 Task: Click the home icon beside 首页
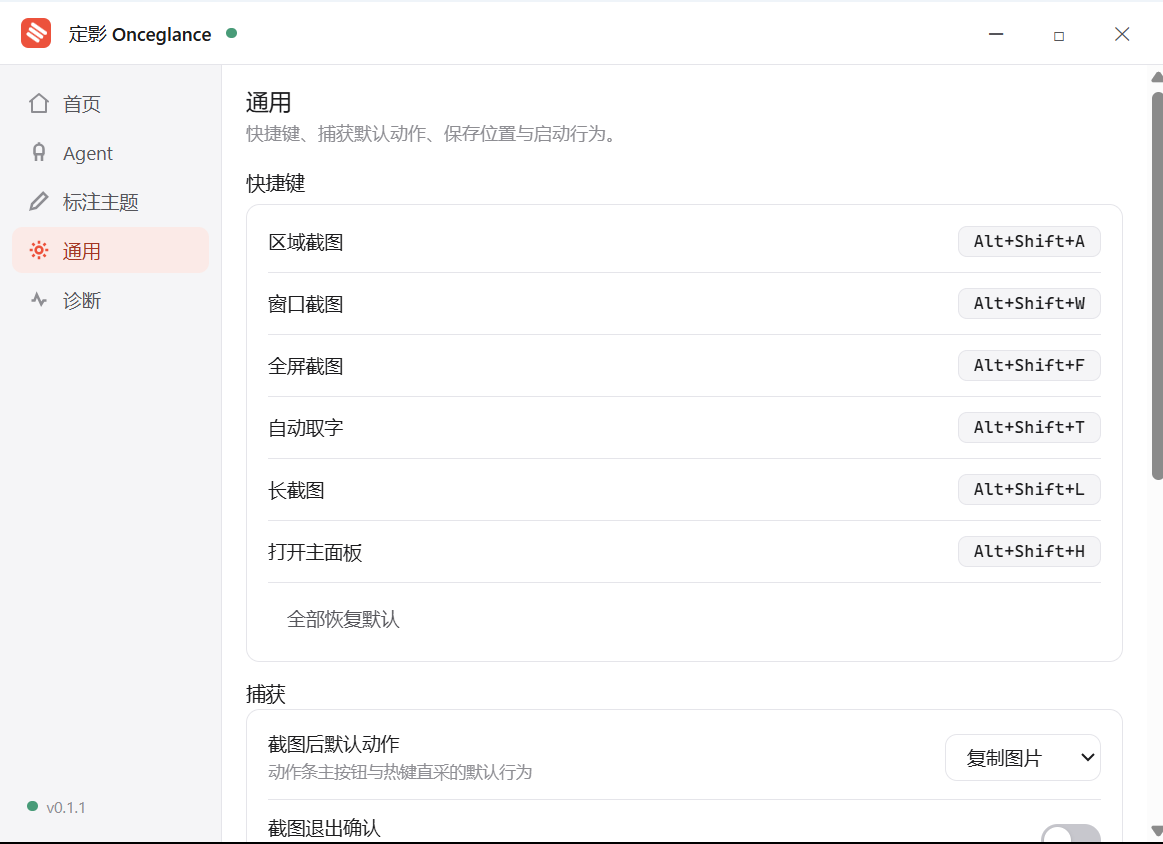[39, 103]
